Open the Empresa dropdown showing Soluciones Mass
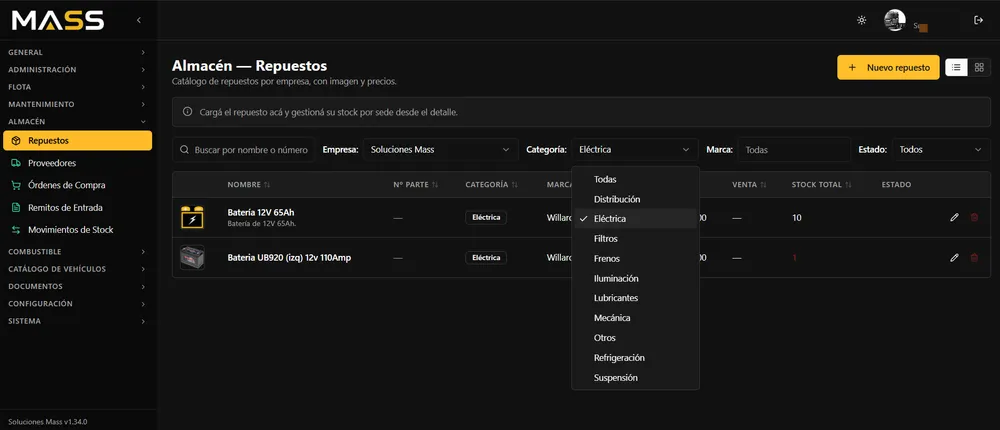 coord(440,149)
